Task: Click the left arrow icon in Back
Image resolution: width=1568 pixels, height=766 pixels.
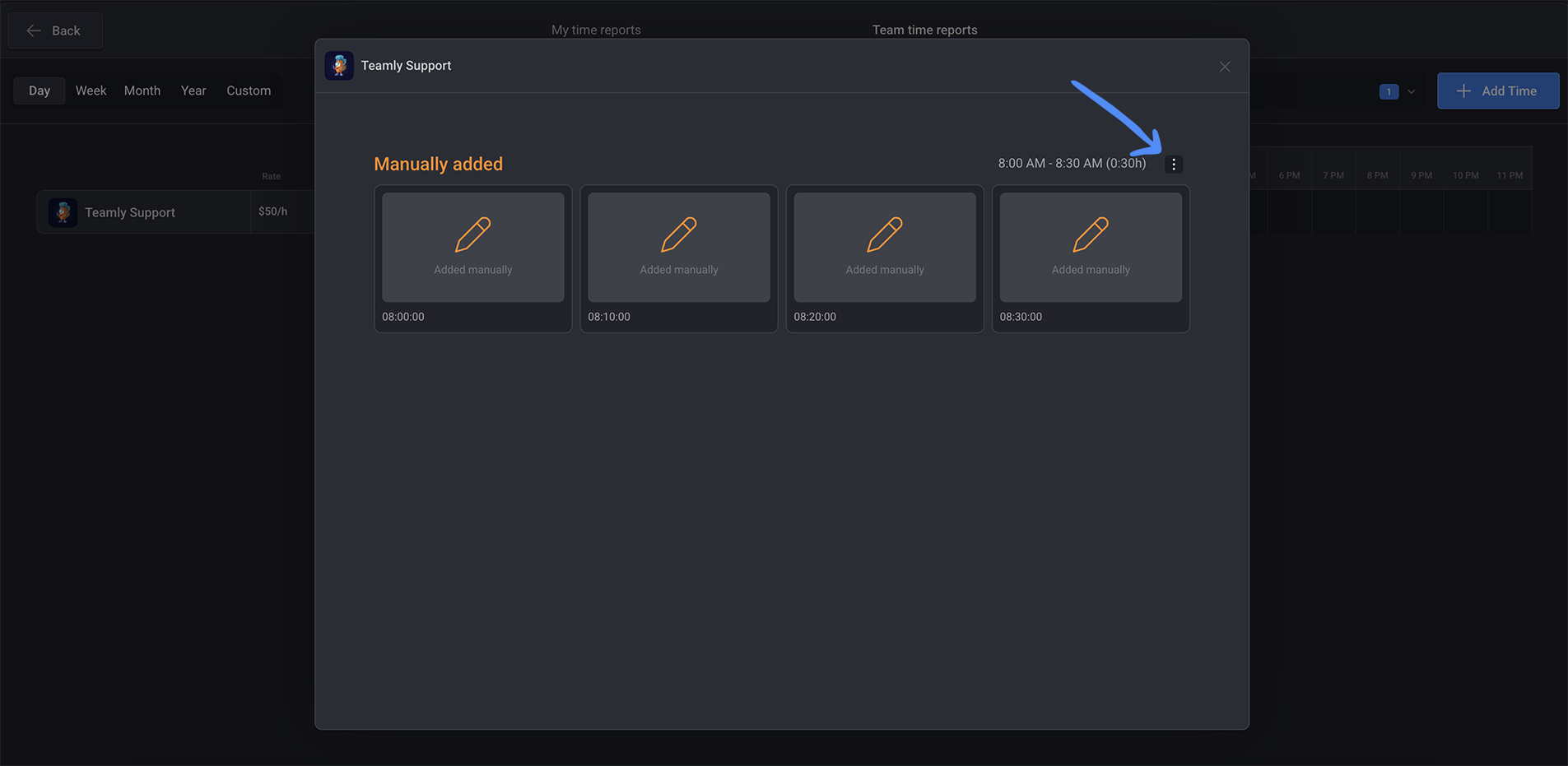Action: [x=34, y=30]
